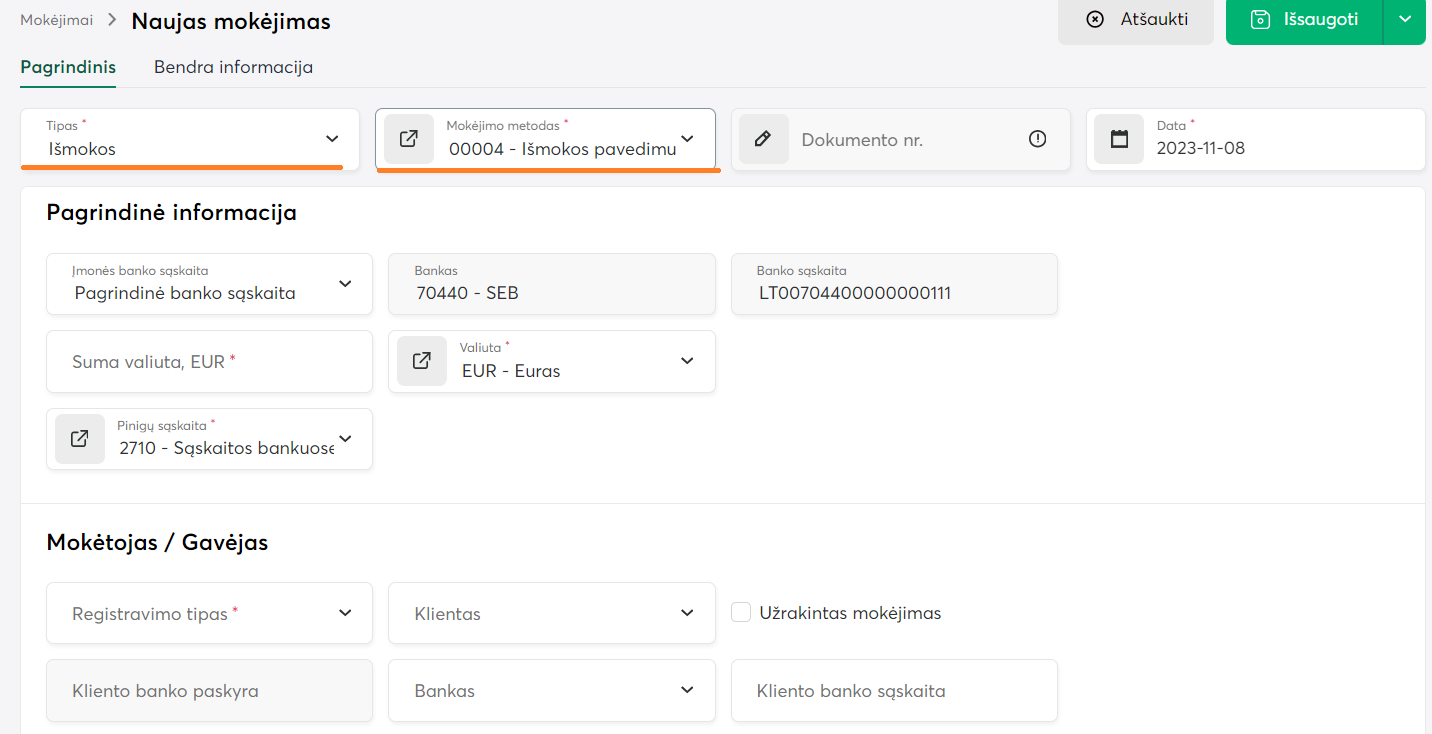
Task: Expand the save options arrow next to Išsaugoti
Action: (1405, 19)
